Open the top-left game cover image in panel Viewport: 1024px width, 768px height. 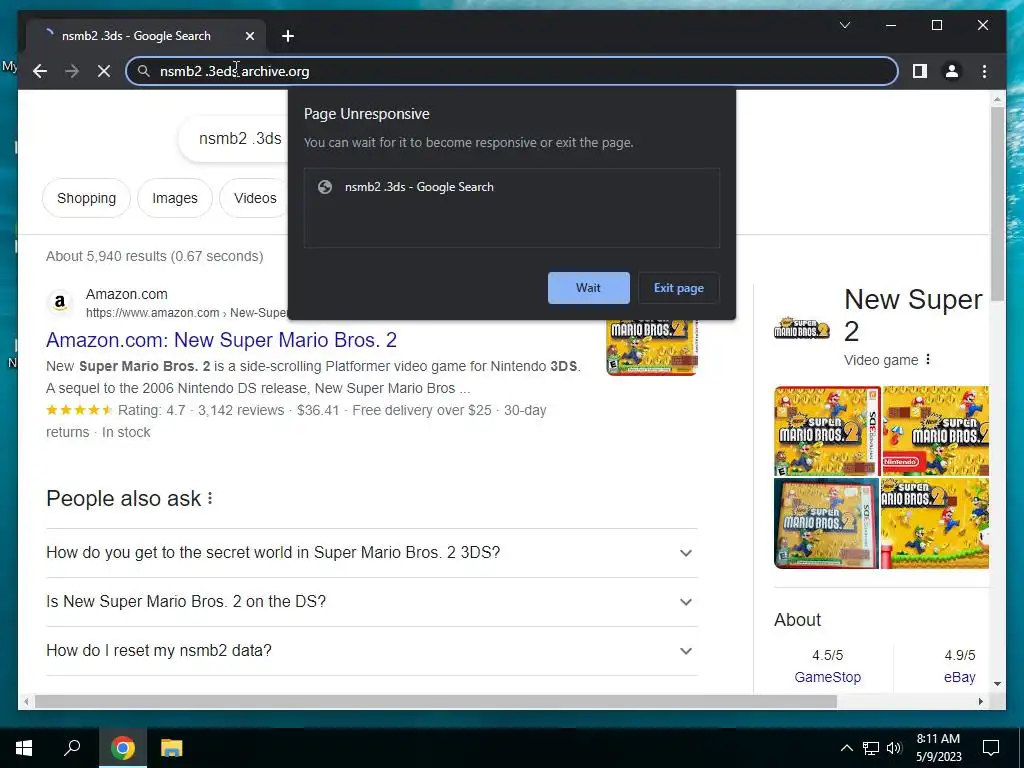click(827, 430)
